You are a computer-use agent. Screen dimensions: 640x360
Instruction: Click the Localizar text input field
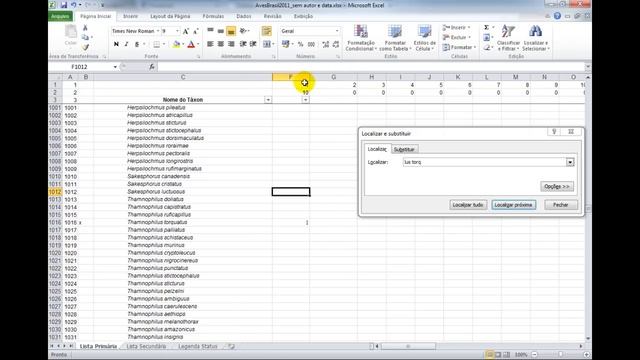tap(484, 162)
